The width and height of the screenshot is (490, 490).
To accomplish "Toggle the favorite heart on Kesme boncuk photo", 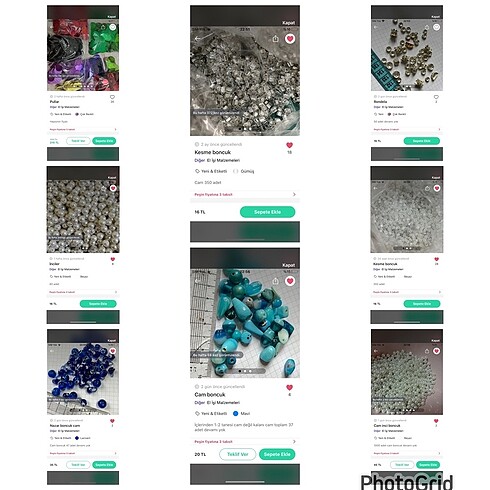I will [290, 39].
